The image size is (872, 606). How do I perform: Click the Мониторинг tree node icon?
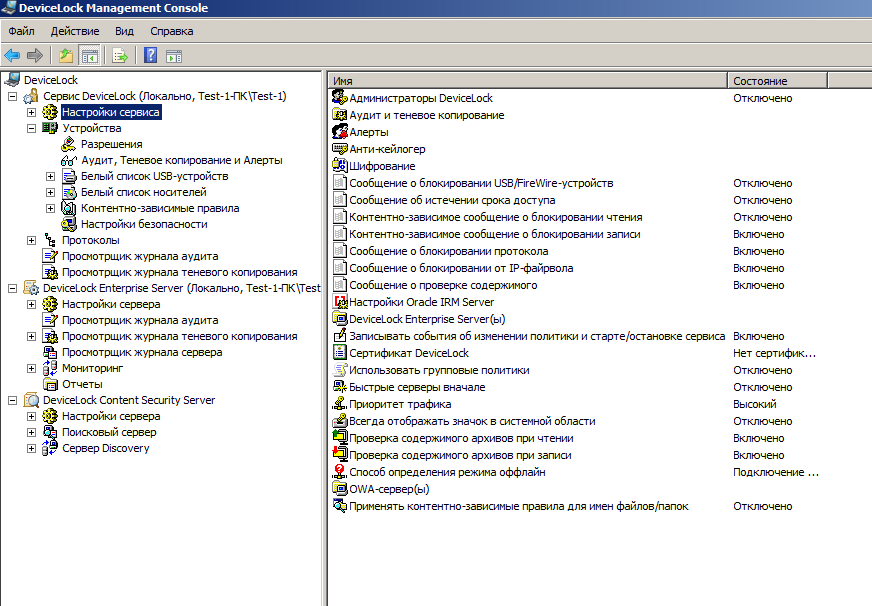coord(50,368)
